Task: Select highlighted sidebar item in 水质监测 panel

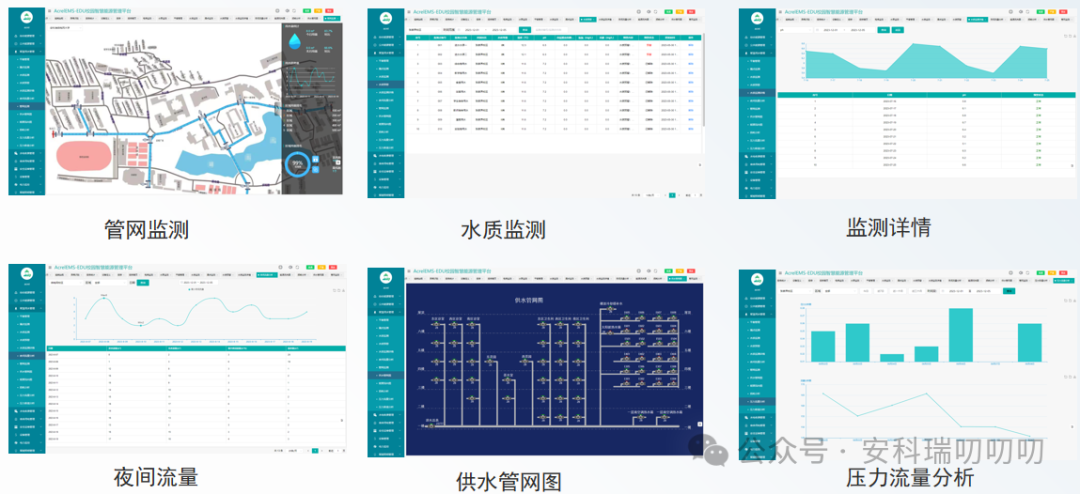Action: [x=386, y=84]
